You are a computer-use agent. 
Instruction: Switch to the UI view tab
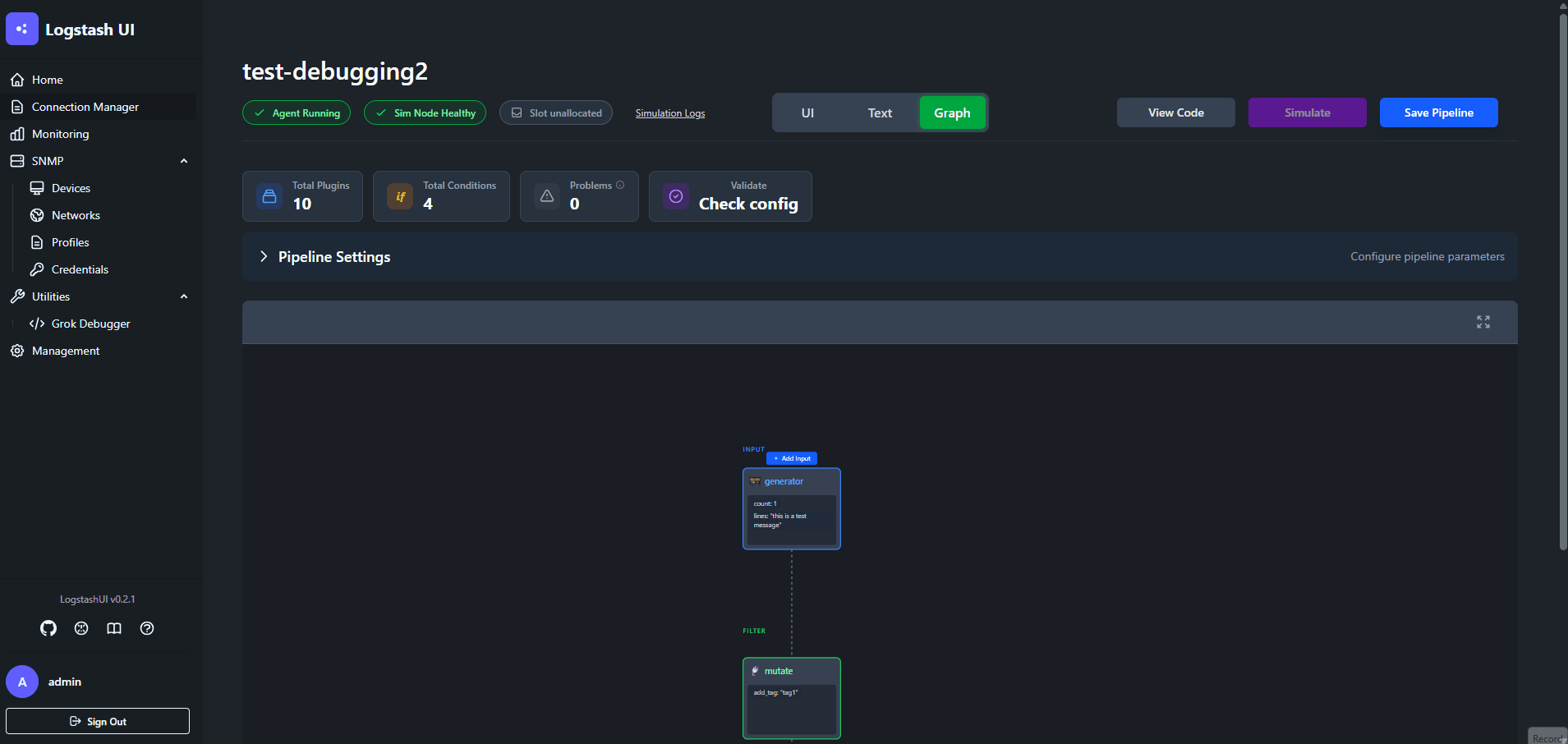coord(808,113)
